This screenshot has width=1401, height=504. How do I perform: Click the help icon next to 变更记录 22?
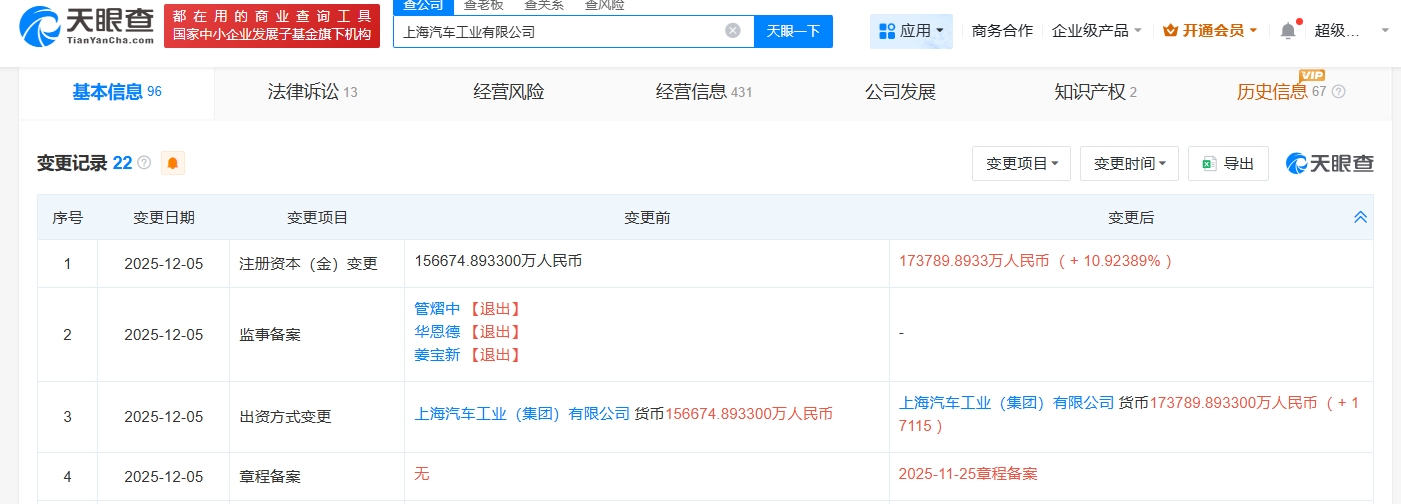pos(144,163)
